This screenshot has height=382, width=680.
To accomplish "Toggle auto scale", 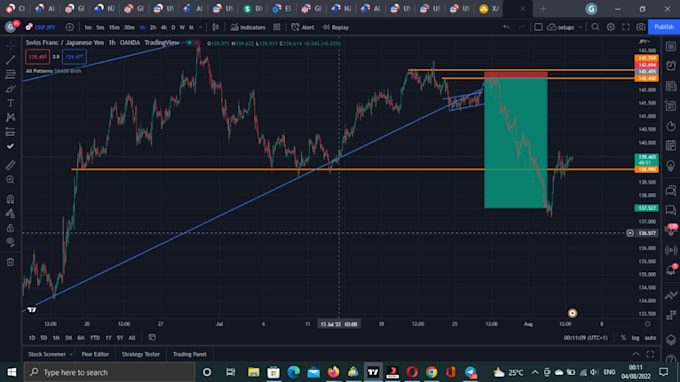I will point(650,338).
